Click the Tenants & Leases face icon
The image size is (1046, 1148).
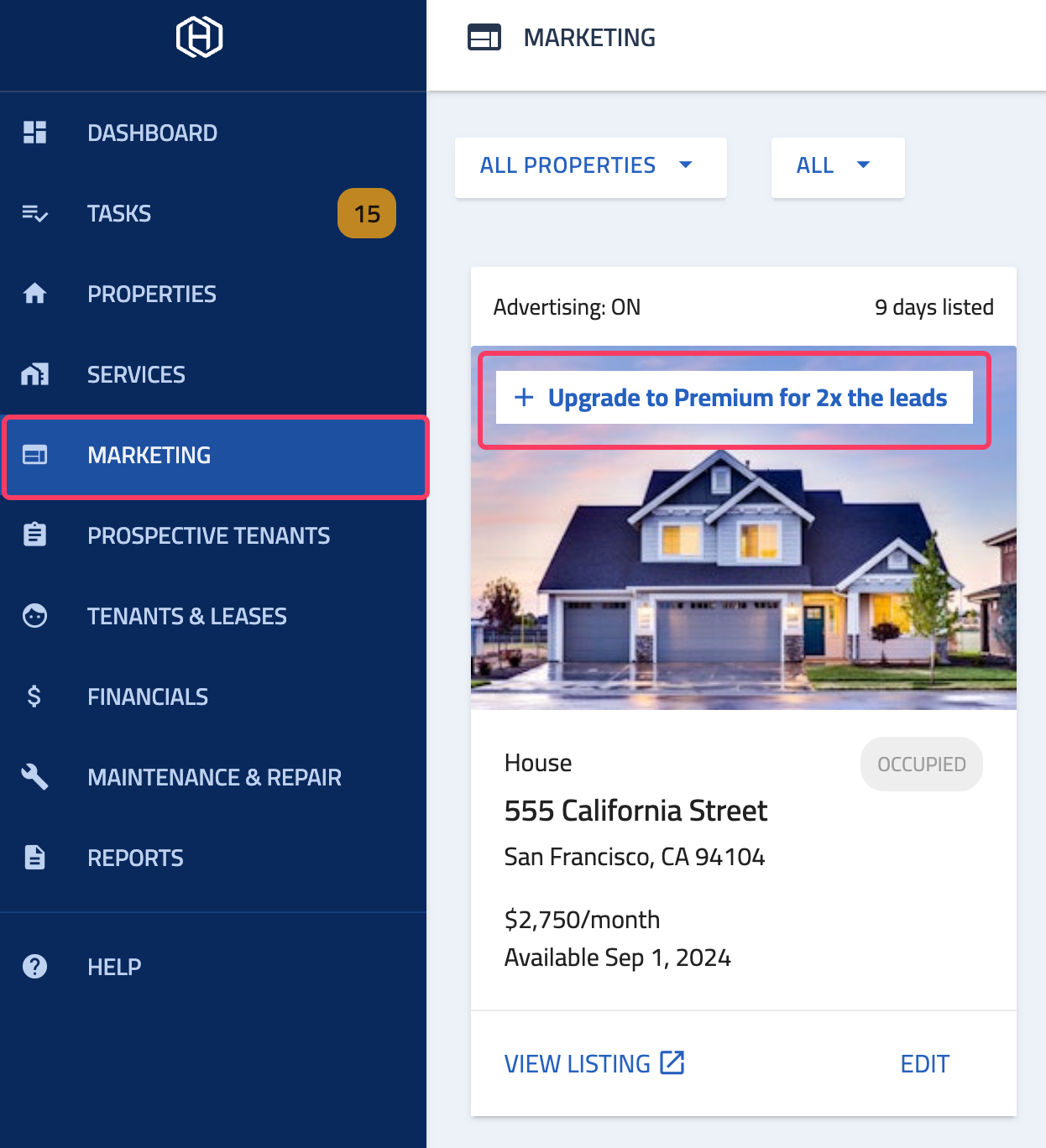point(34,616)
